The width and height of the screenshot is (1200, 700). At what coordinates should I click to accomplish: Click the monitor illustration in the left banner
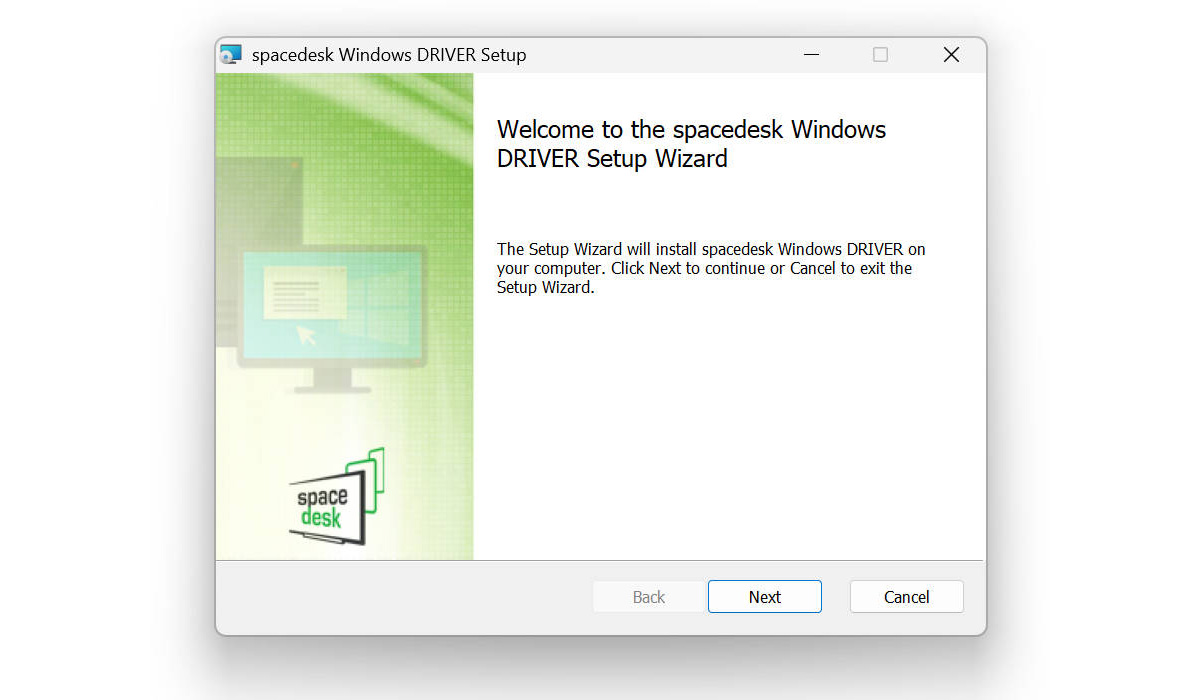pos(332,305)
